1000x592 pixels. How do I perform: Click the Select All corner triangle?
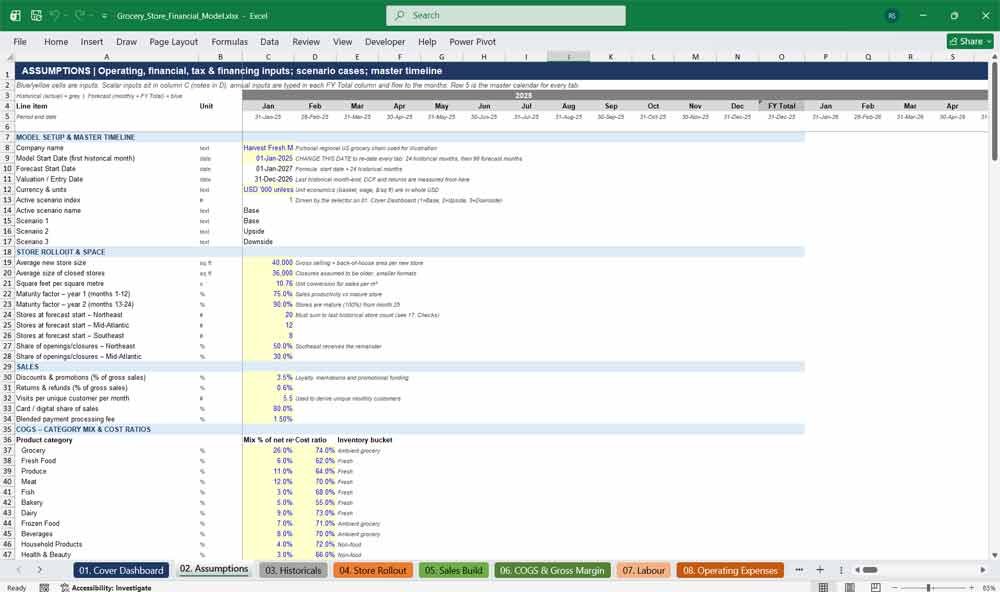(8, 57)
